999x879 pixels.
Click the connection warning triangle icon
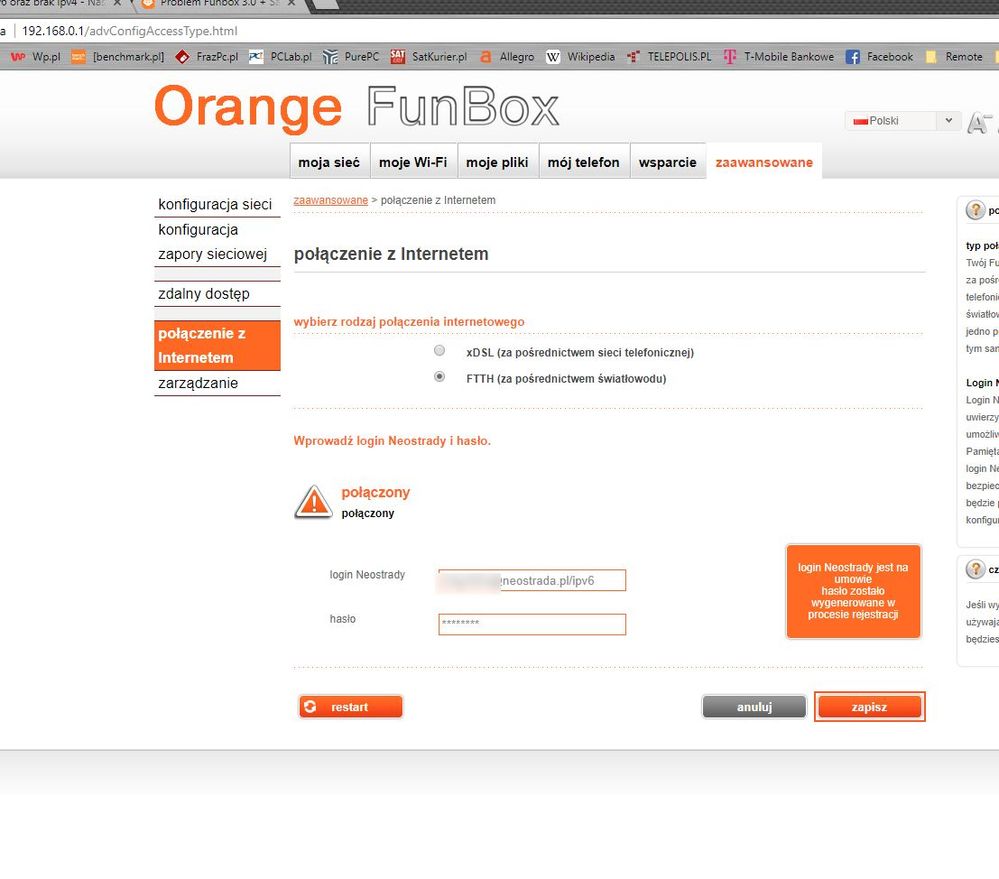(313, 502)
